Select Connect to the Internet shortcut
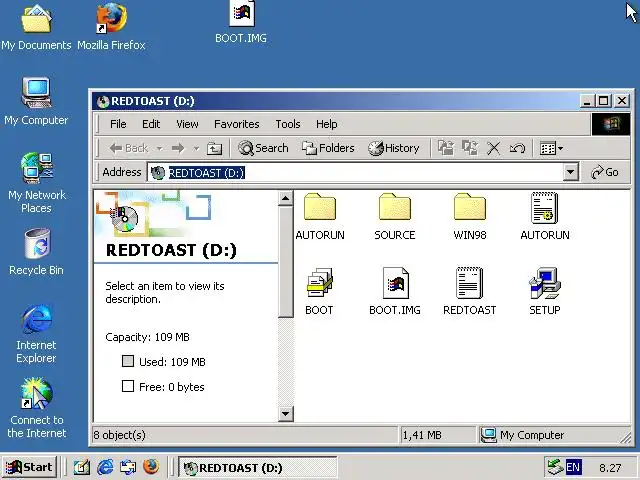The image size is (640, 480). pos(36,407)
